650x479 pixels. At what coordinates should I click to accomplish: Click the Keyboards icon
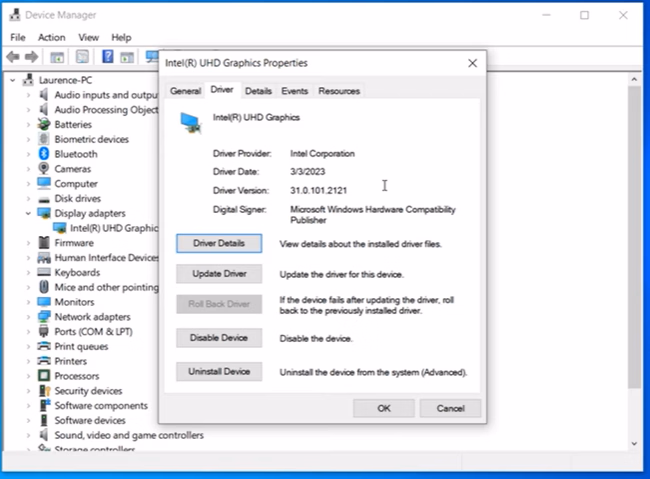click(x=44, y=272)
